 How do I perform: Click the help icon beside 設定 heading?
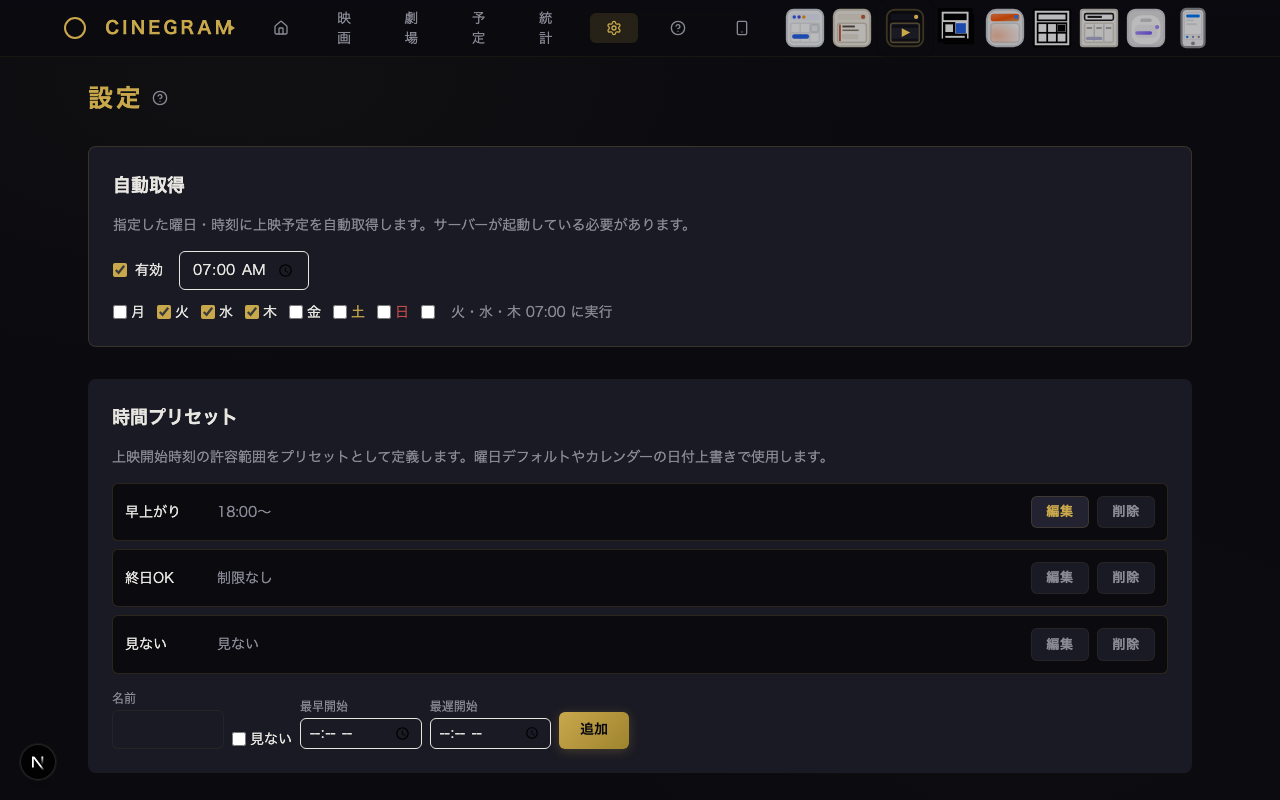[x=160, y=98]
